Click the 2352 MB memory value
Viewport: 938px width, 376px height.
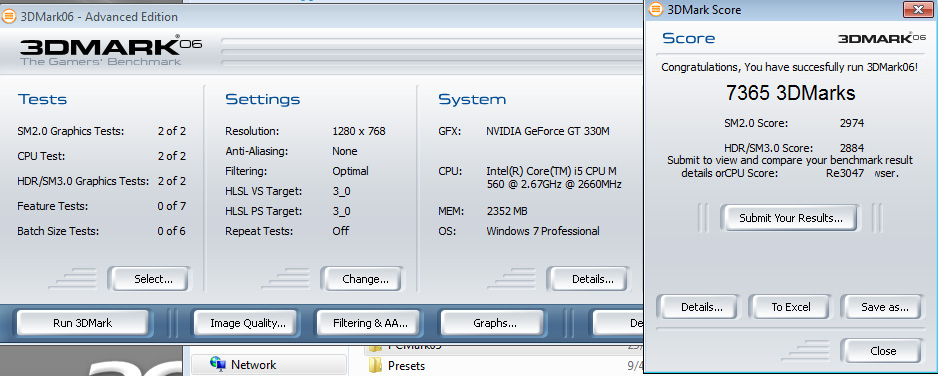[x=507, y=211]
